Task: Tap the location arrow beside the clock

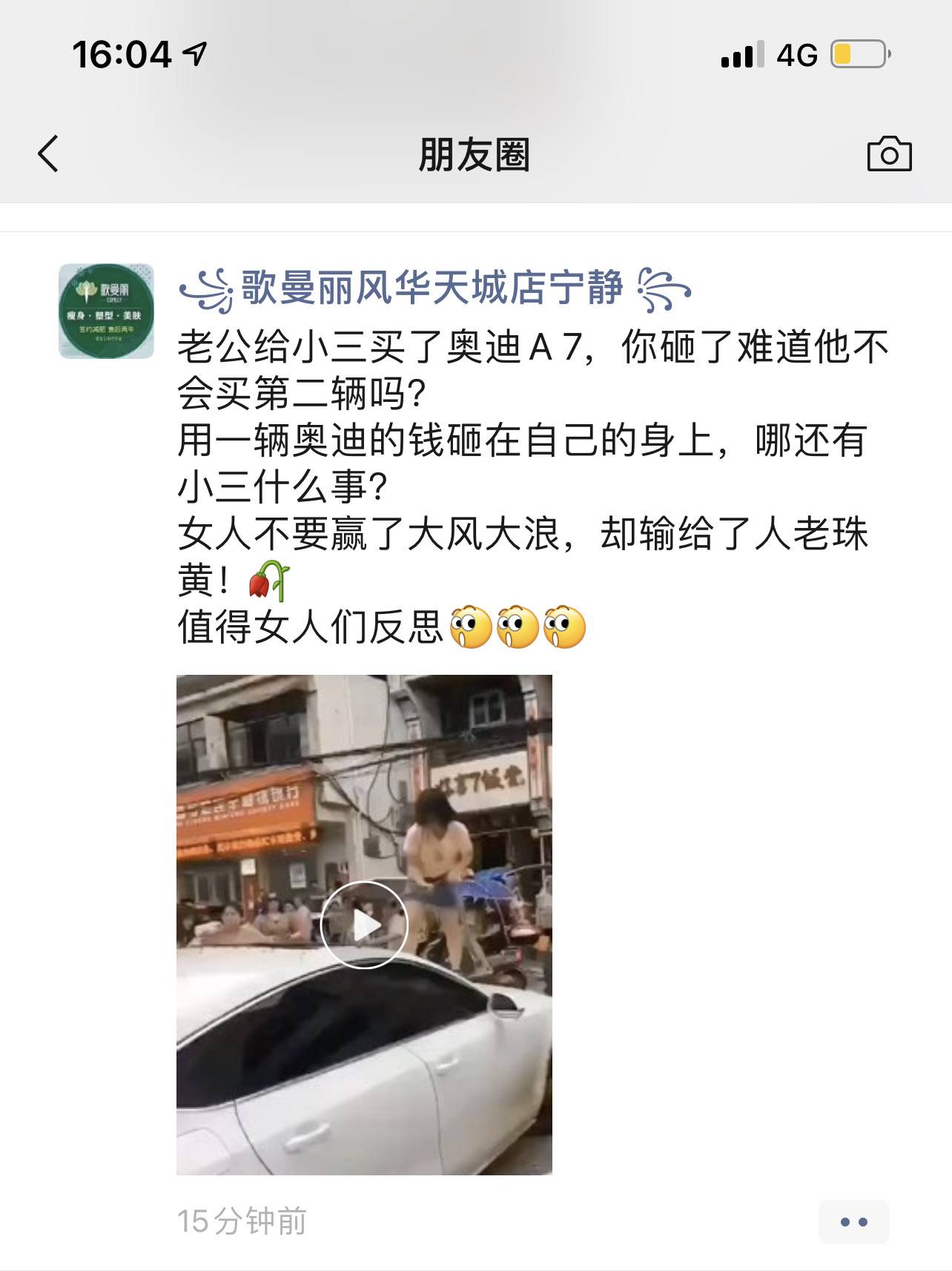Action: 194,53
